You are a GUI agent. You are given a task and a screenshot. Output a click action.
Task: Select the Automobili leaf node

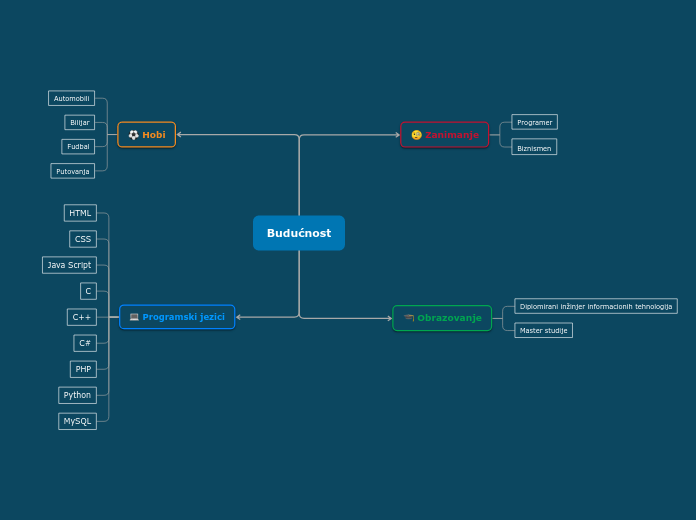pos(71,99)
